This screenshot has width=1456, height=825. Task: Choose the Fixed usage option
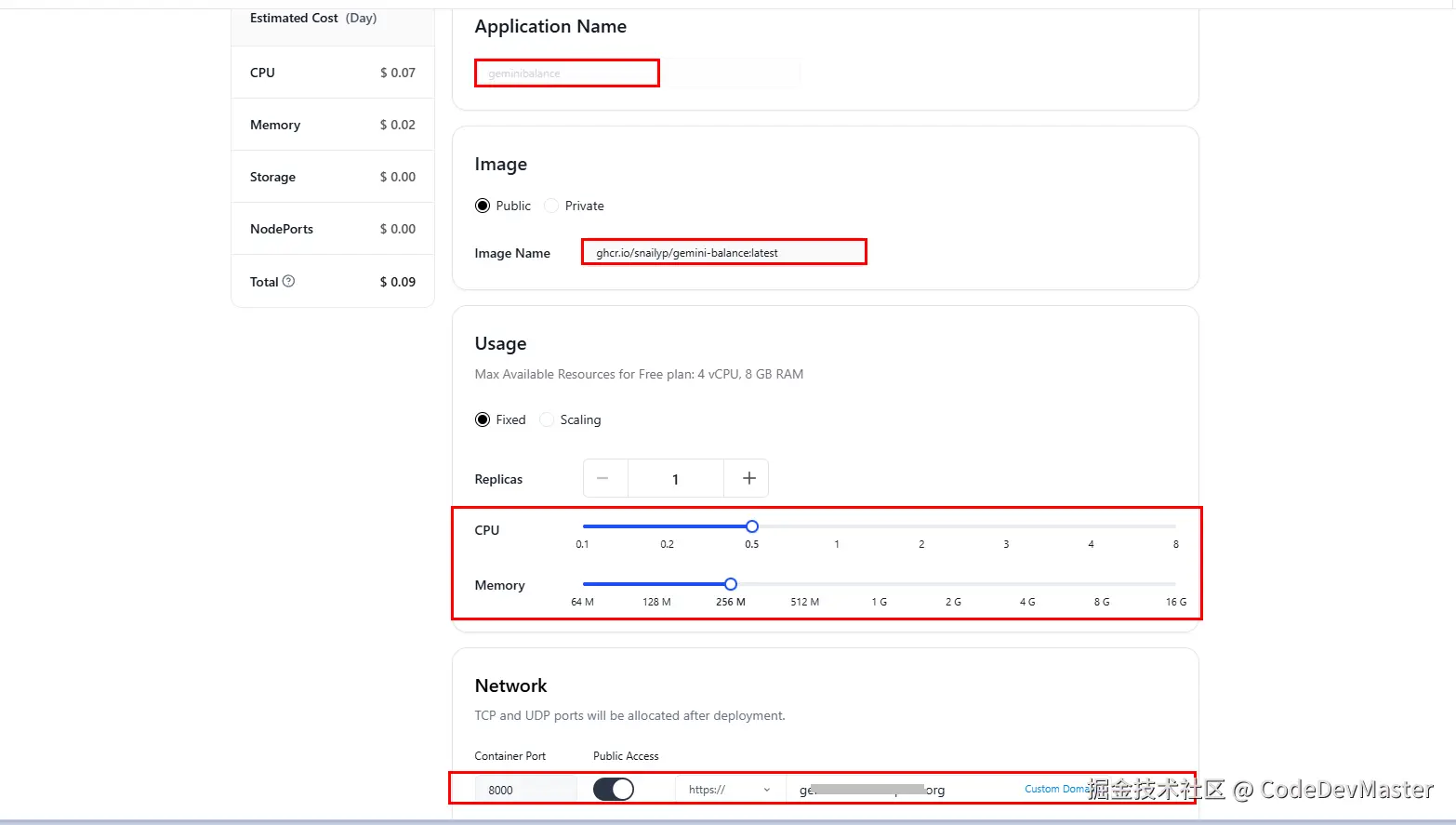(483, 419)
